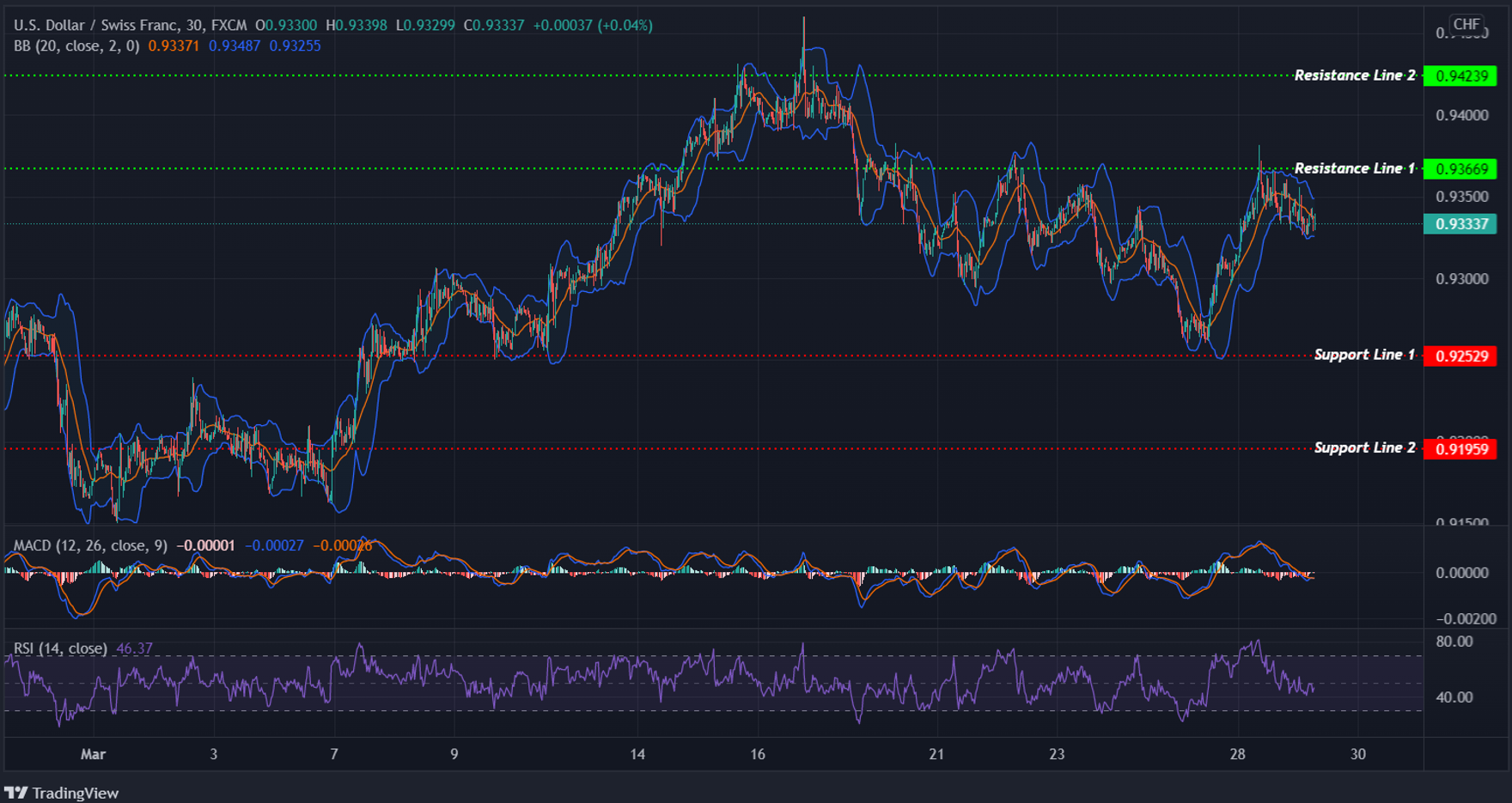
Task: Click the Support Line 2 price label 0.91959
Action: 1461,447
